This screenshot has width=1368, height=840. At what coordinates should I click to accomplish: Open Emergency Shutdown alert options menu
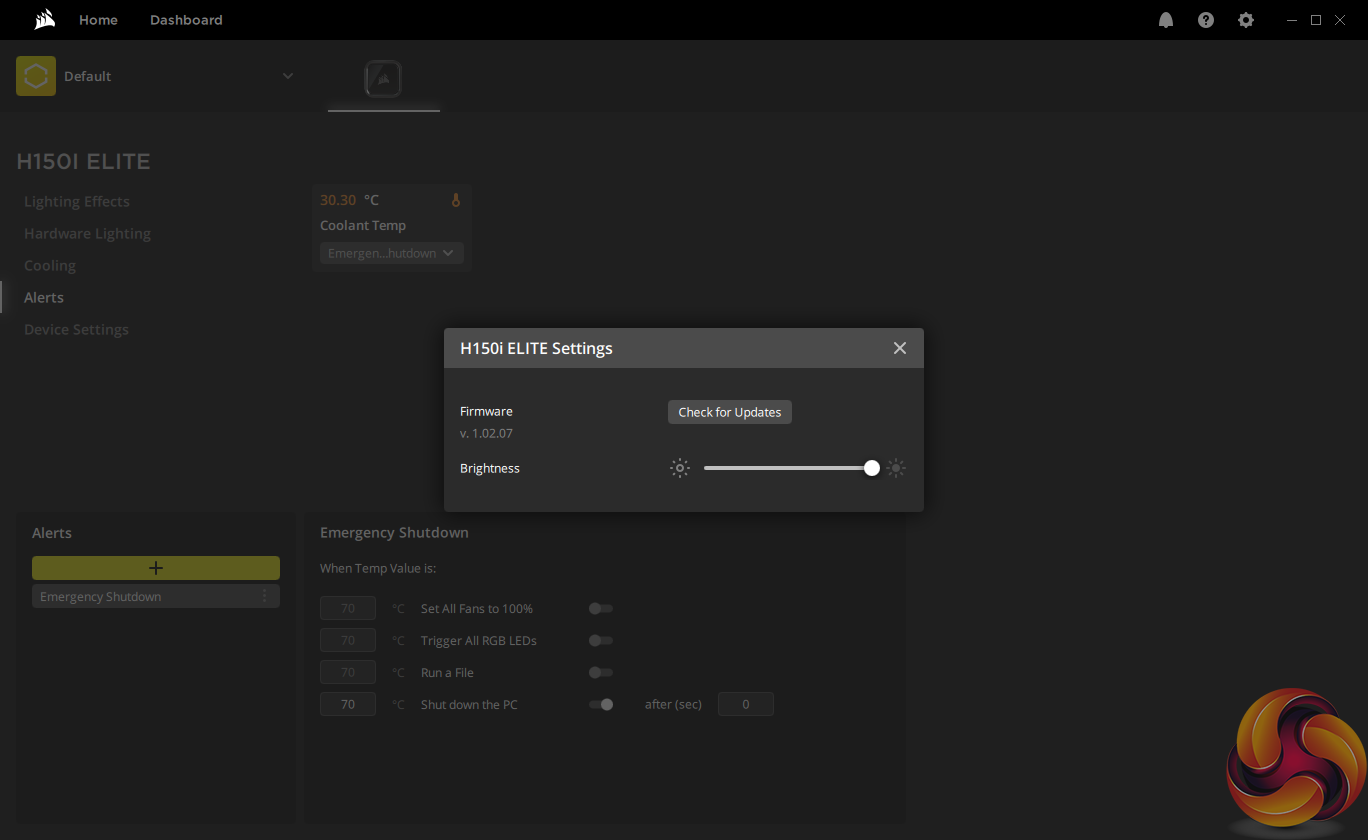265,596
